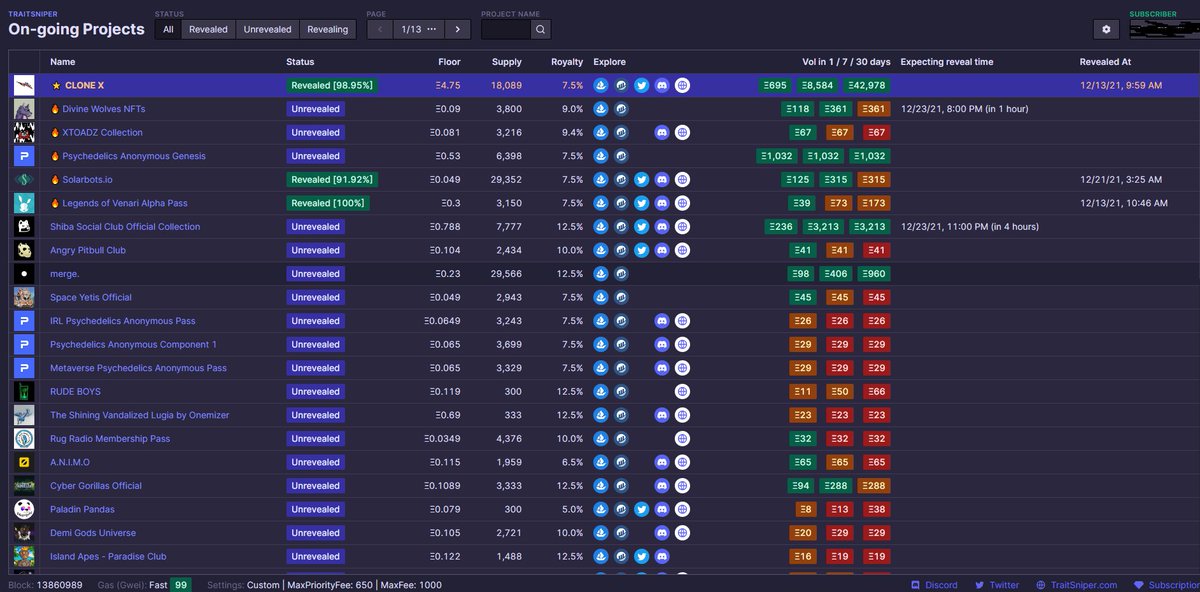Screen dimensions: 1200x592
Task: Go to next page with the right chevron
Action: click(457, 29)
